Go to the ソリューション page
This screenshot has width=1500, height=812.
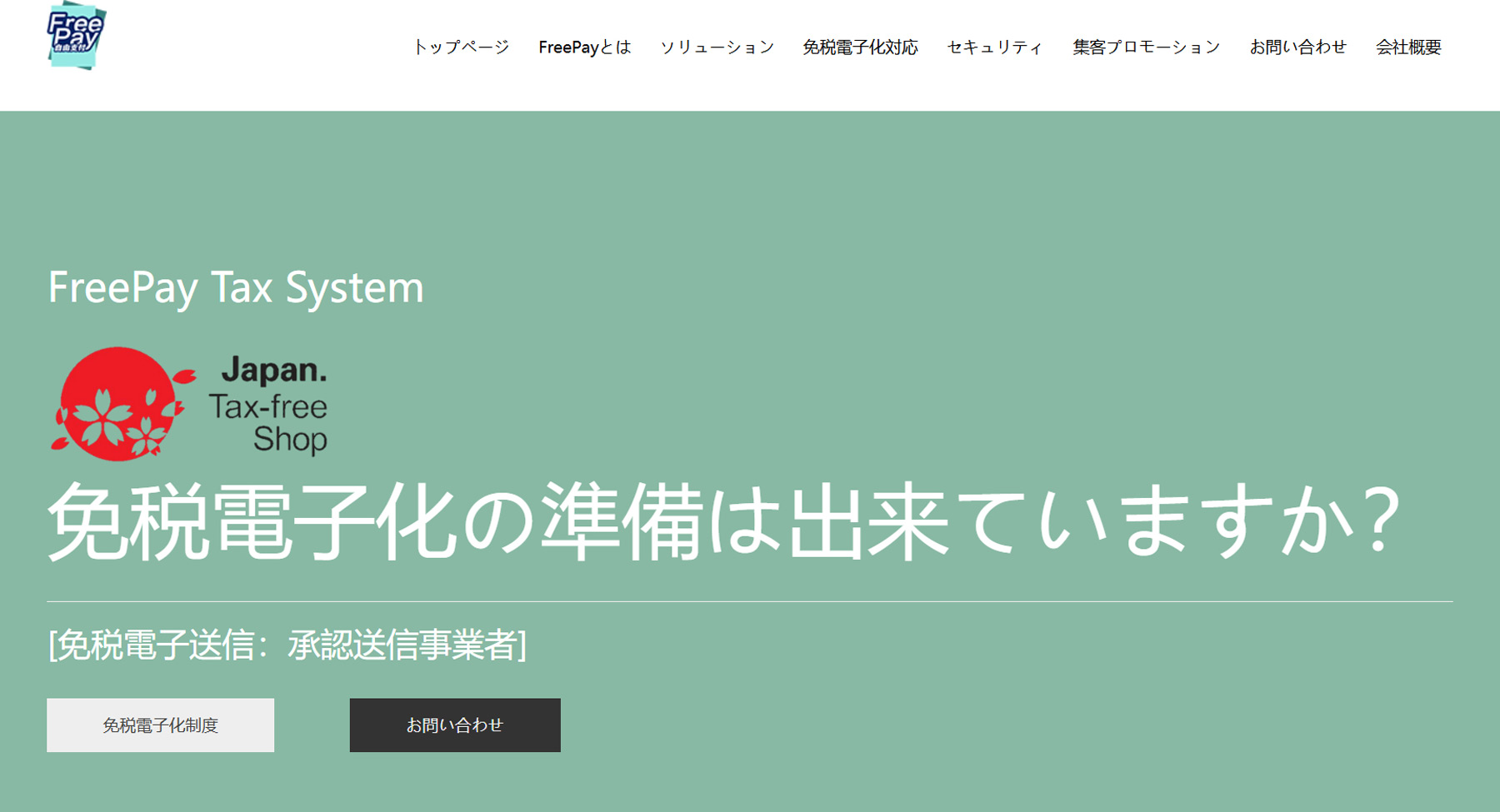717,47
